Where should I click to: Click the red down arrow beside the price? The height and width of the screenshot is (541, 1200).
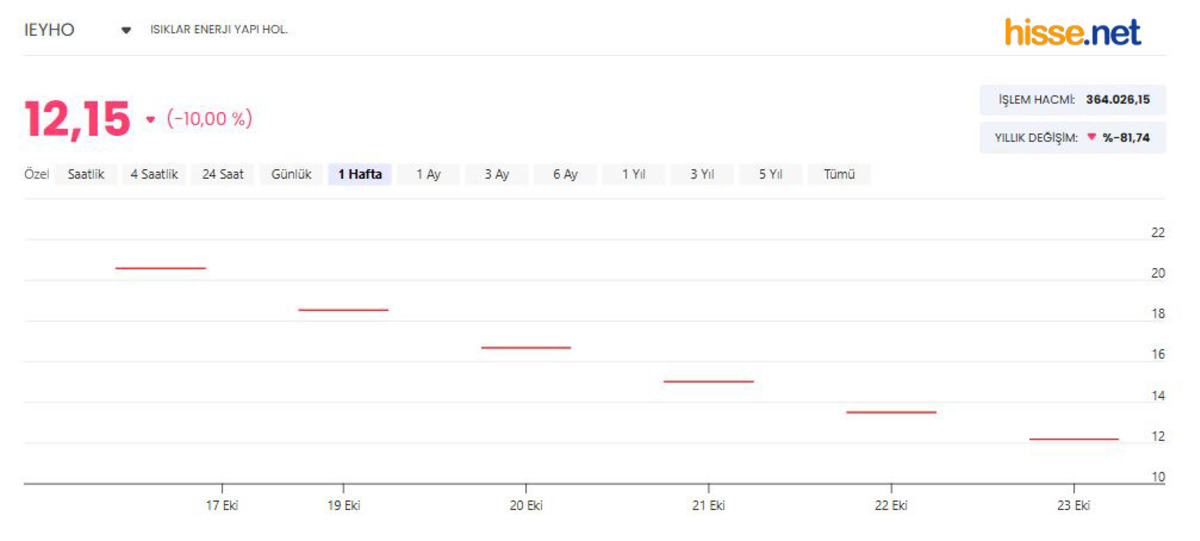pyautogui.click(x=151, y=120)
